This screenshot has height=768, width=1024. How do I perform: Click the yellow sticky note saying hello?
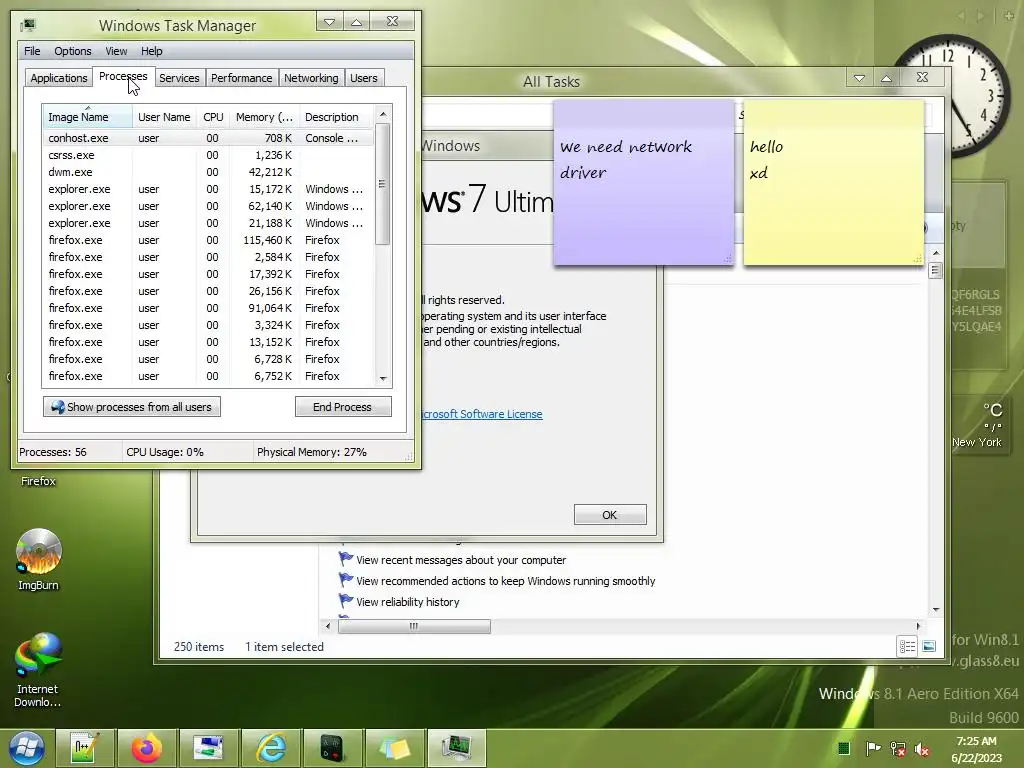[833, 183]
